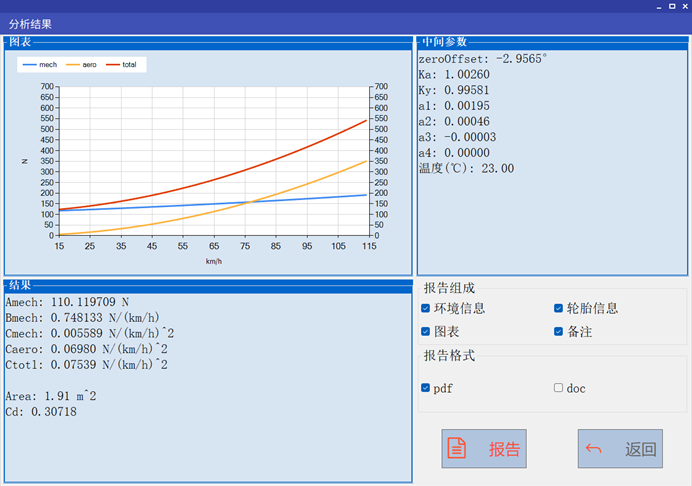Deselect the pdf format checkbox

tap(426, 388)
